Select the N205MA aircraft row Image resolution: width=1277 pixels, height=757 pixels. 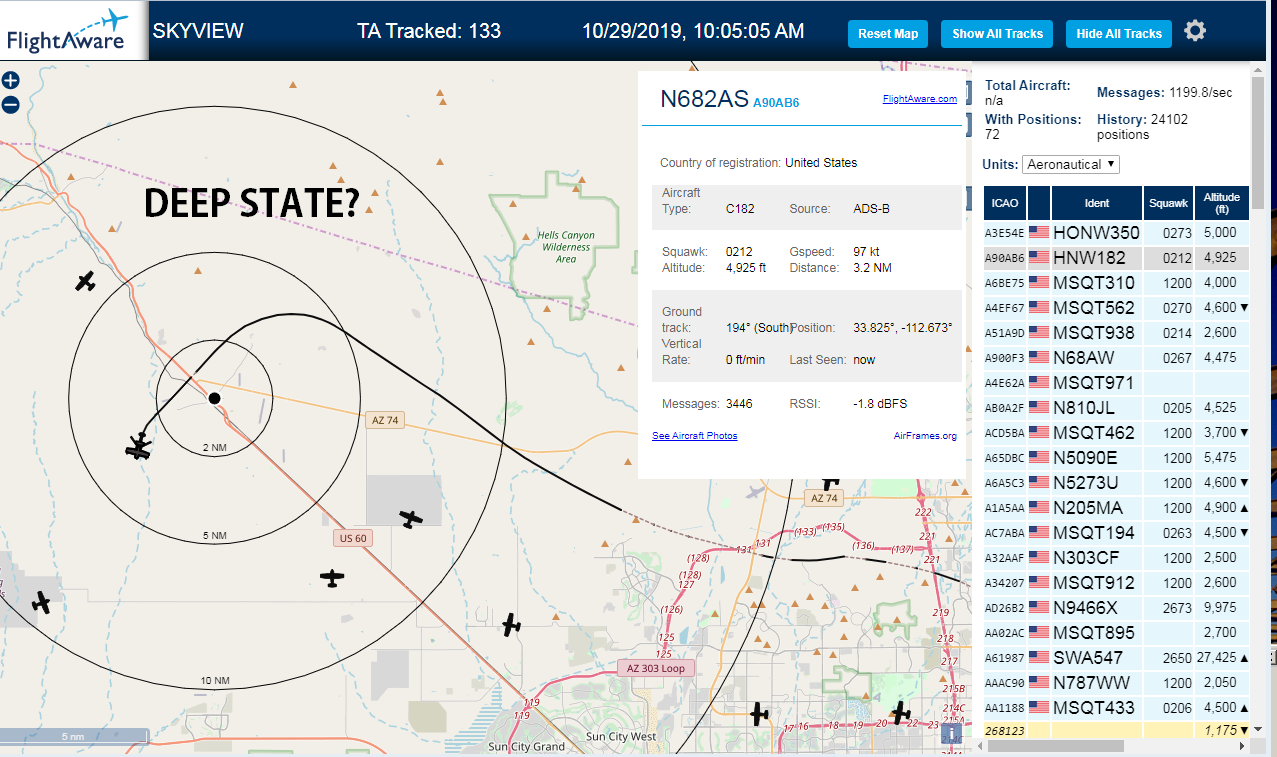point(1117,508)
